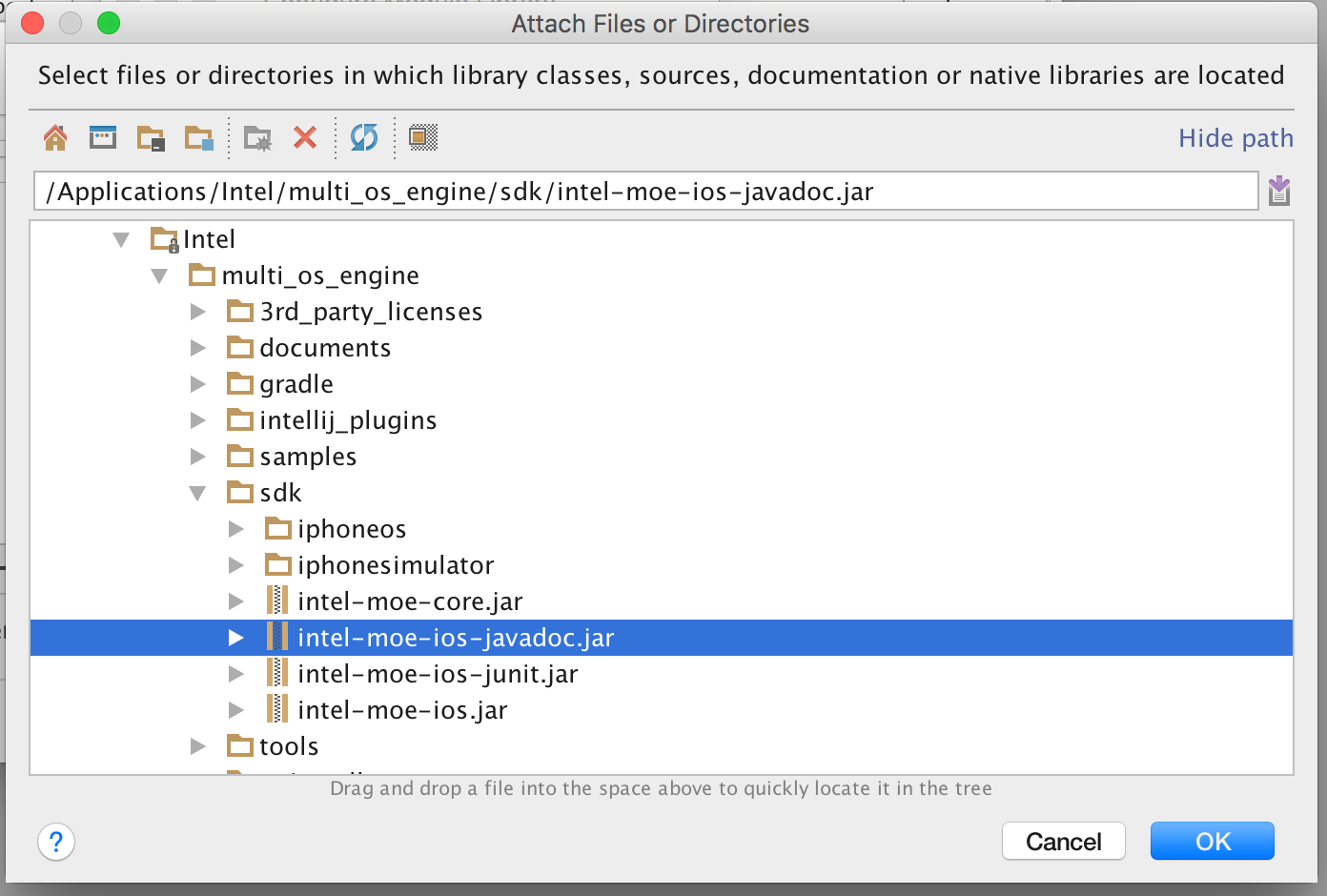
Task: Click the multi_os_engine folder icon
Action: coord(202,275)
